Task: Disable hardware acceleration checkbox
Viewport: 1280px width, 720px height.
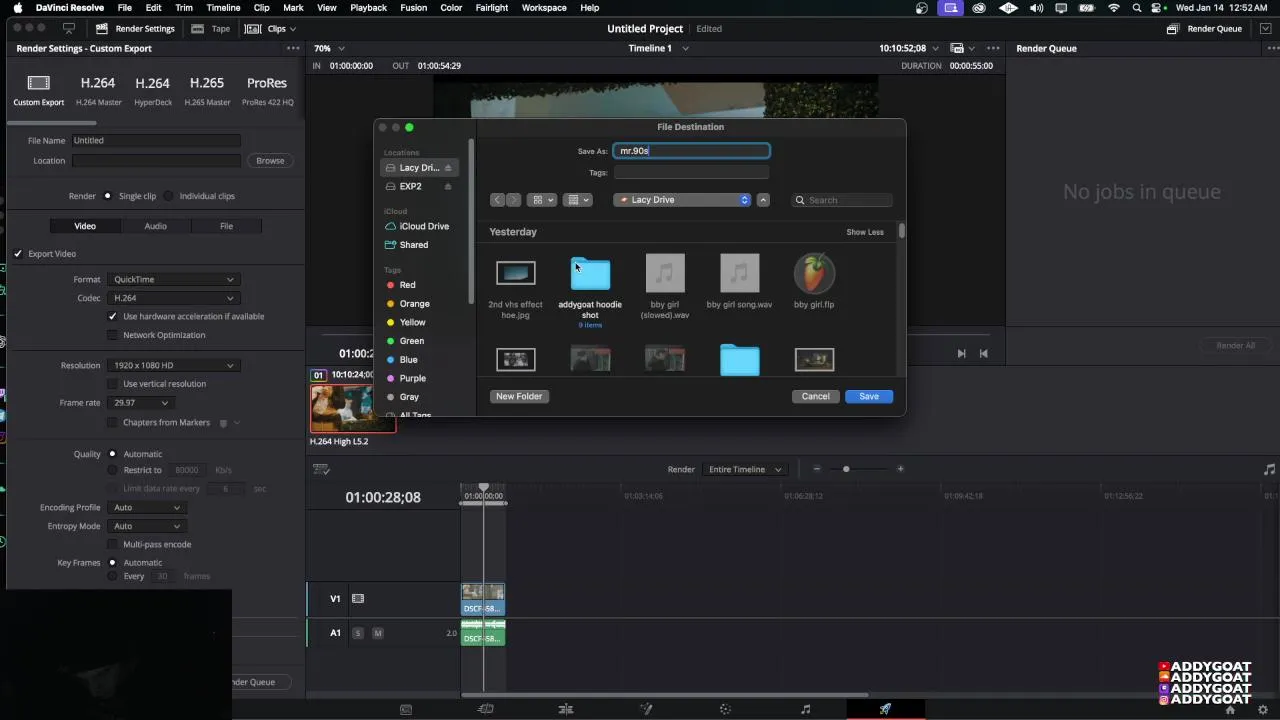Action: click(x=113, y=317)
